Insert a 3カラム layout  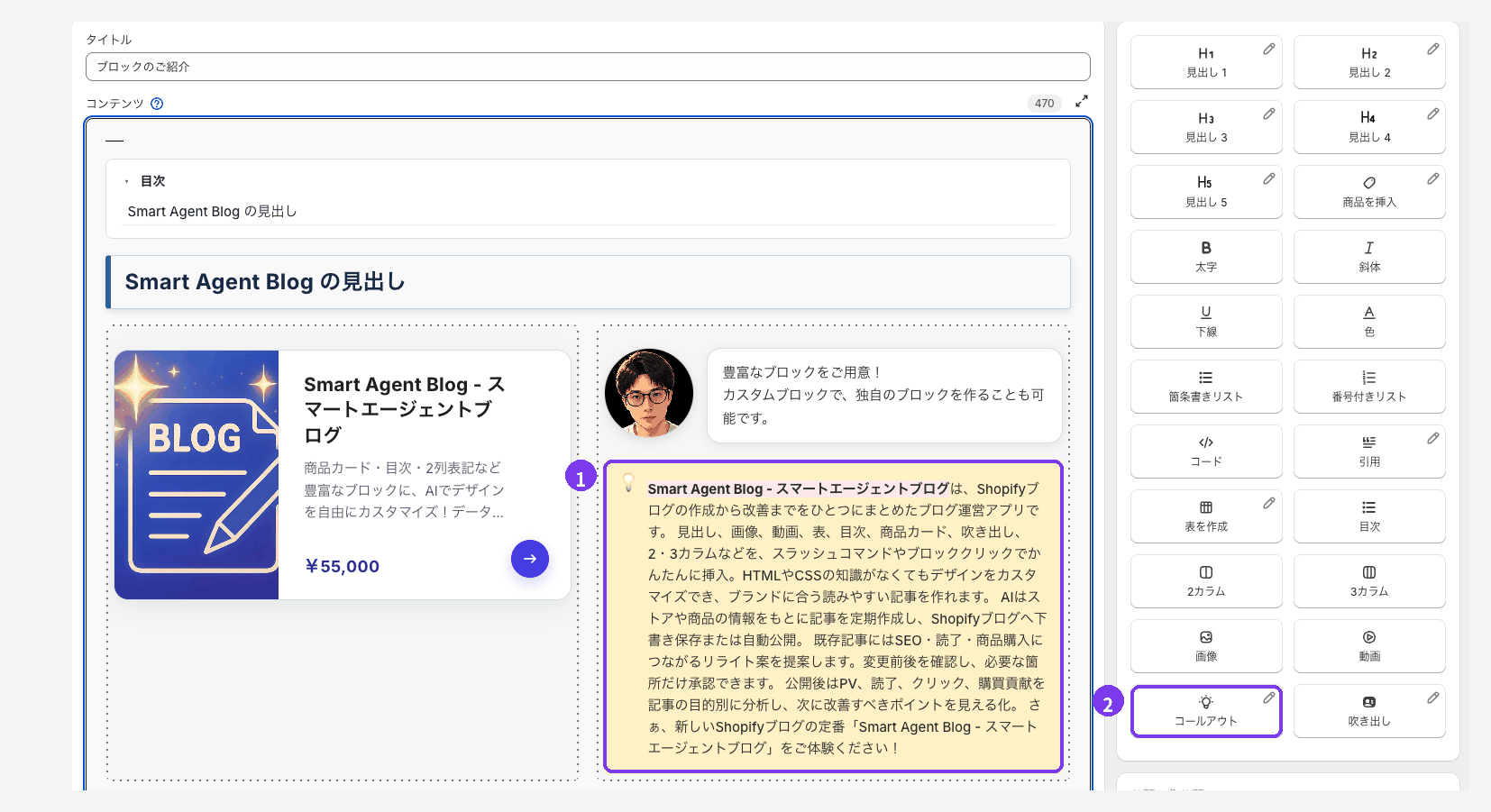tap(1369, 581)
